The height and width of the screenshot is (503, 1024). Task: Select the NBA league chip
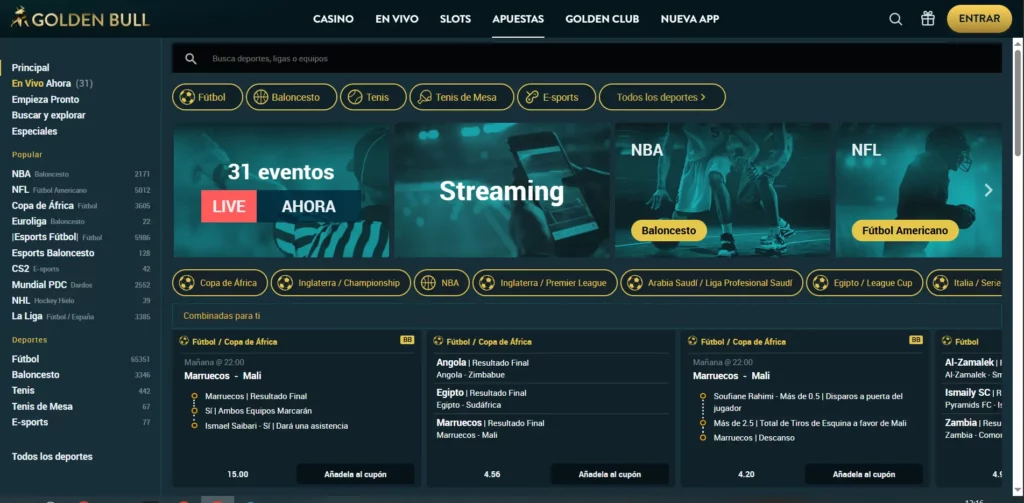click(441, 283)
